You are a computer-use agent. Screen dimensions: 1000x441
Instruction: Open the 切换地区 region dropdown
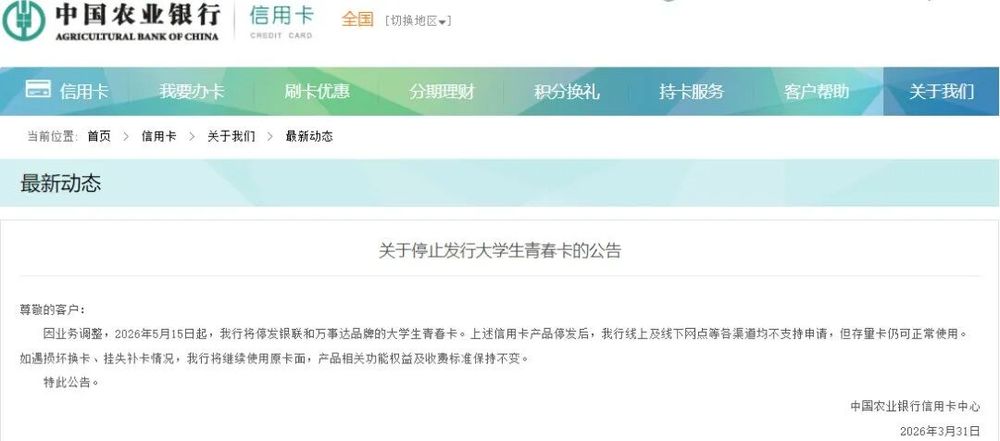pos(418,21)
